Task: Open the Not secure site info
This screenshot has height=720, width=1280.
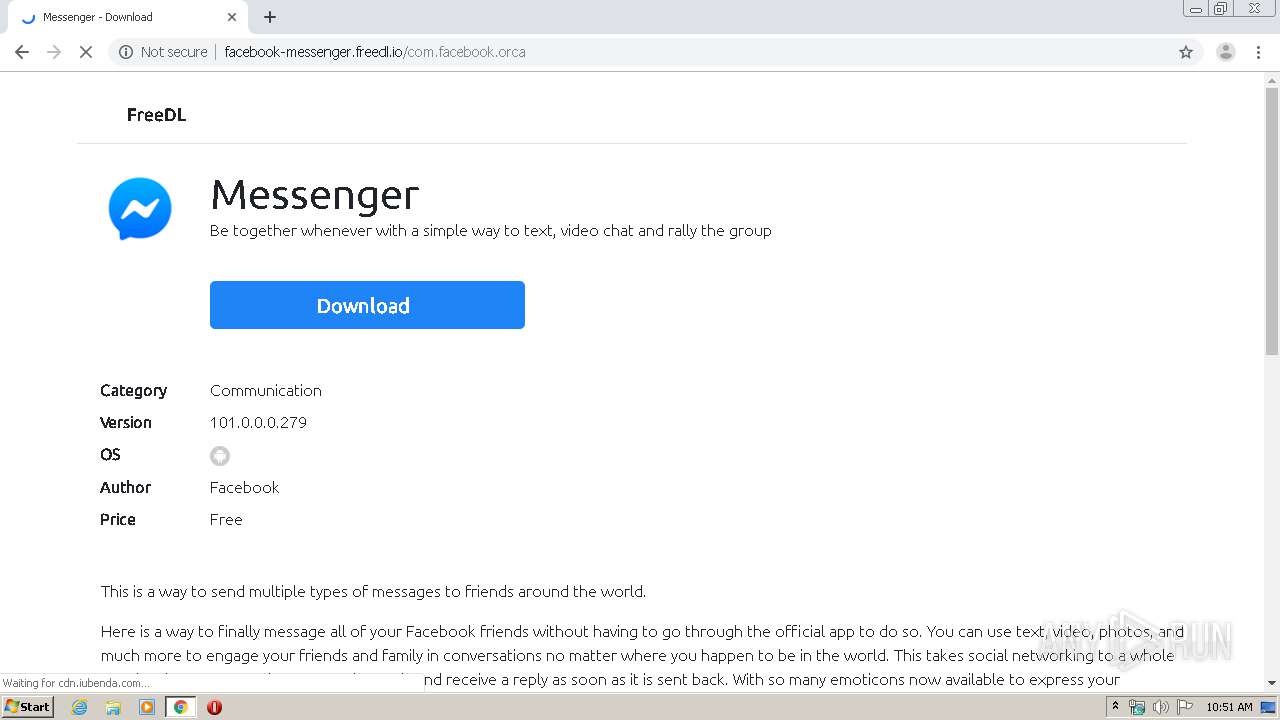Action: (x=163, y=52)
